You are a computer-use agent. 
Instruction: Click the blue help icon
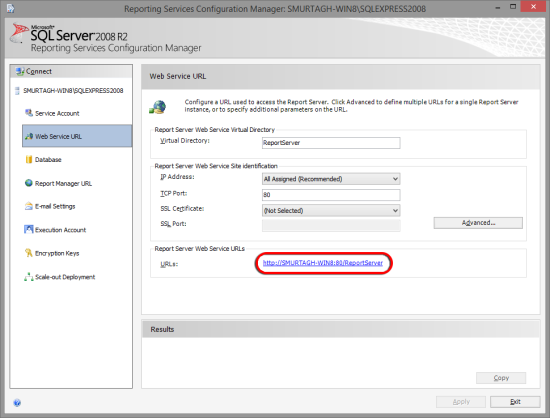17,403
